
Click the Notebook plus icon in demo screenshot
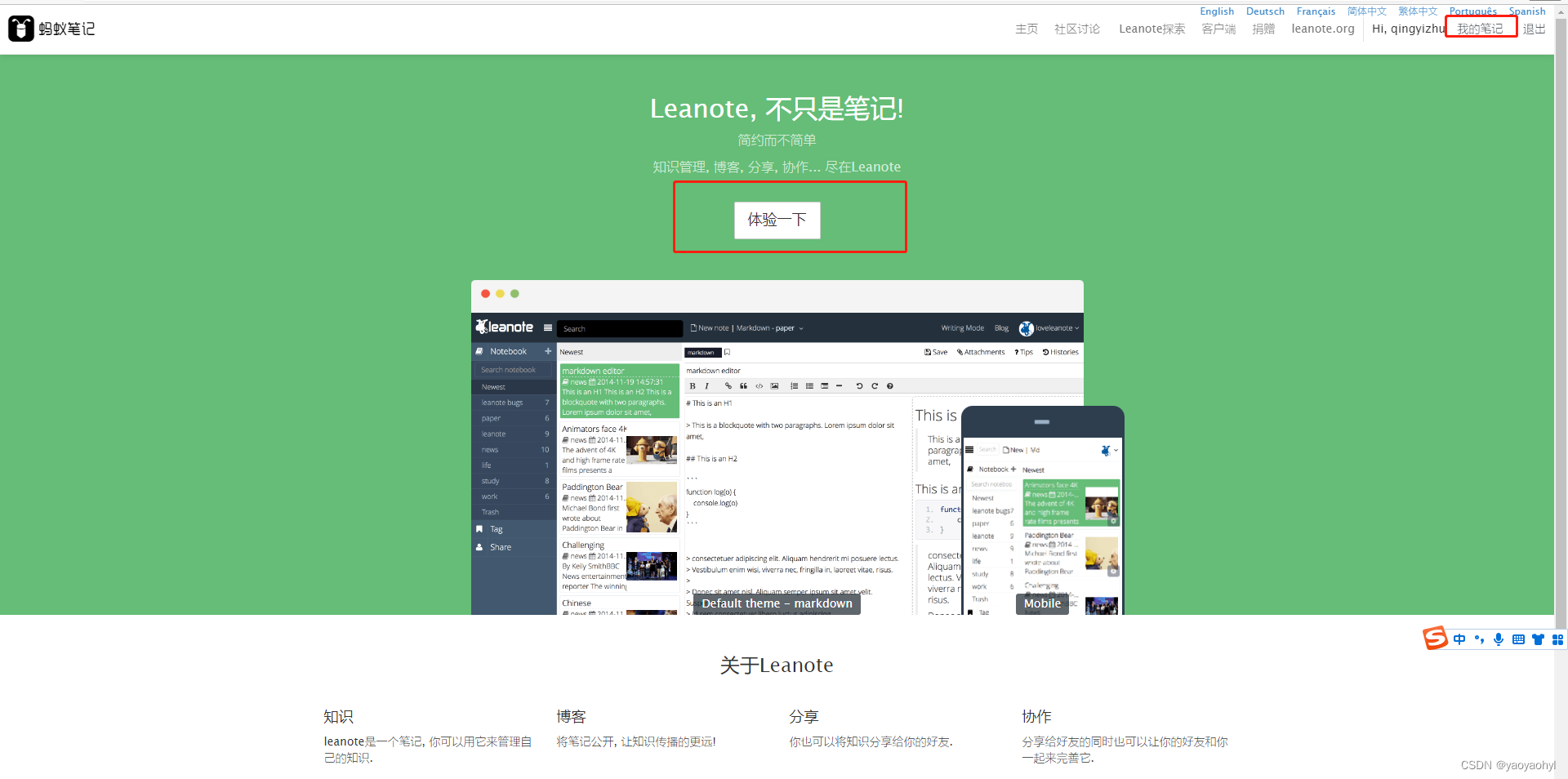pyautogui.click(x=548, y=351)
